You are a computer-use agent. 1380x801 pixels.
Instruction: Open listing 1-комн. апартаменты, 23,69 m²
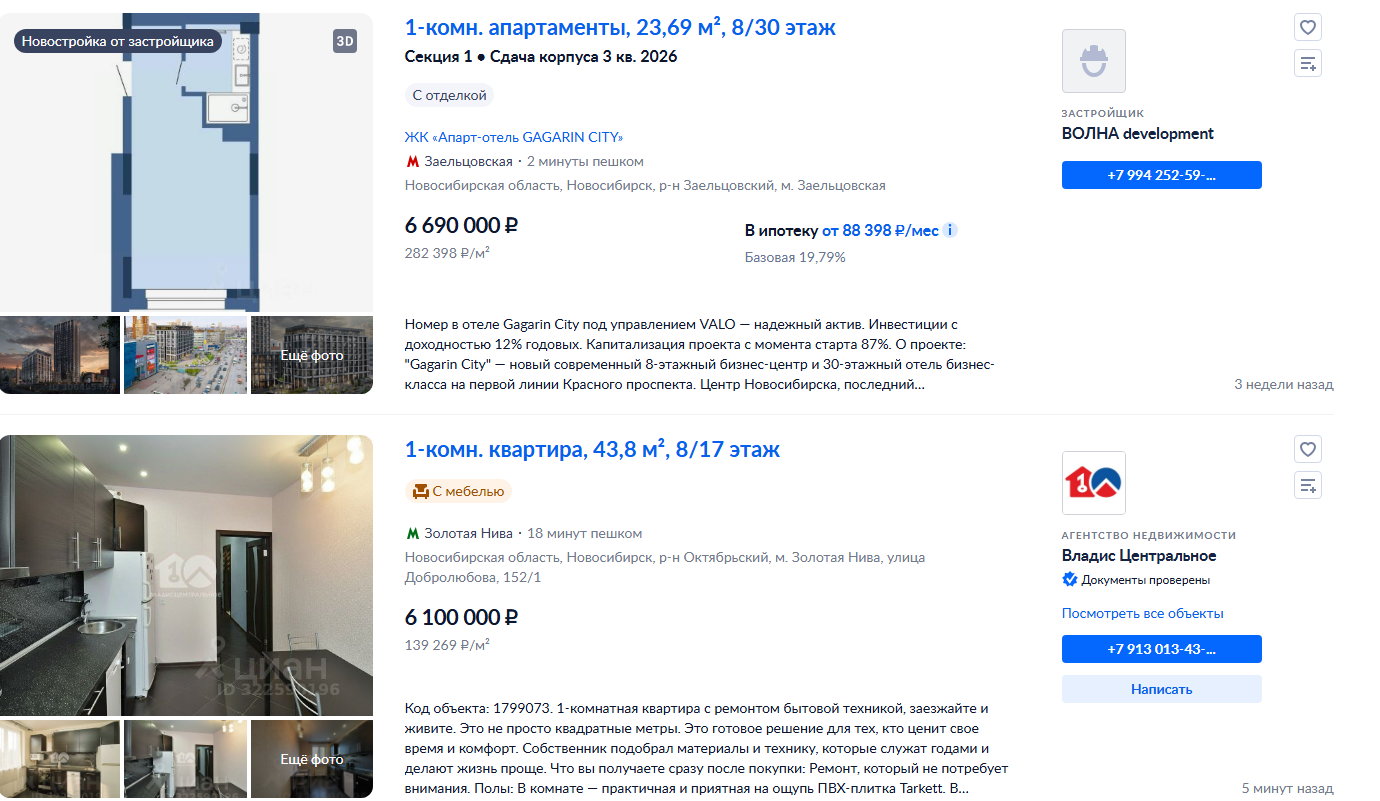point(620,28)
